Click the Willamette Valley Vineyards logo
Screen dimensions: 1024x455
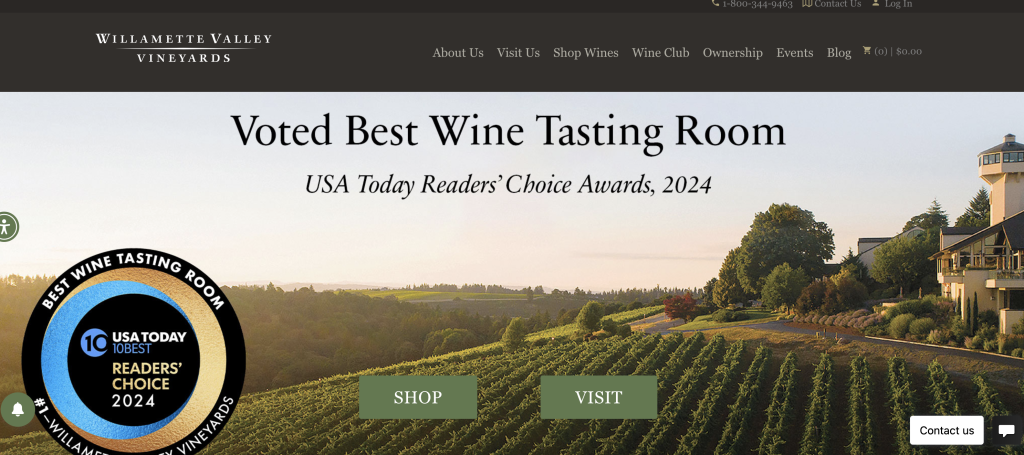click(184, 48)
